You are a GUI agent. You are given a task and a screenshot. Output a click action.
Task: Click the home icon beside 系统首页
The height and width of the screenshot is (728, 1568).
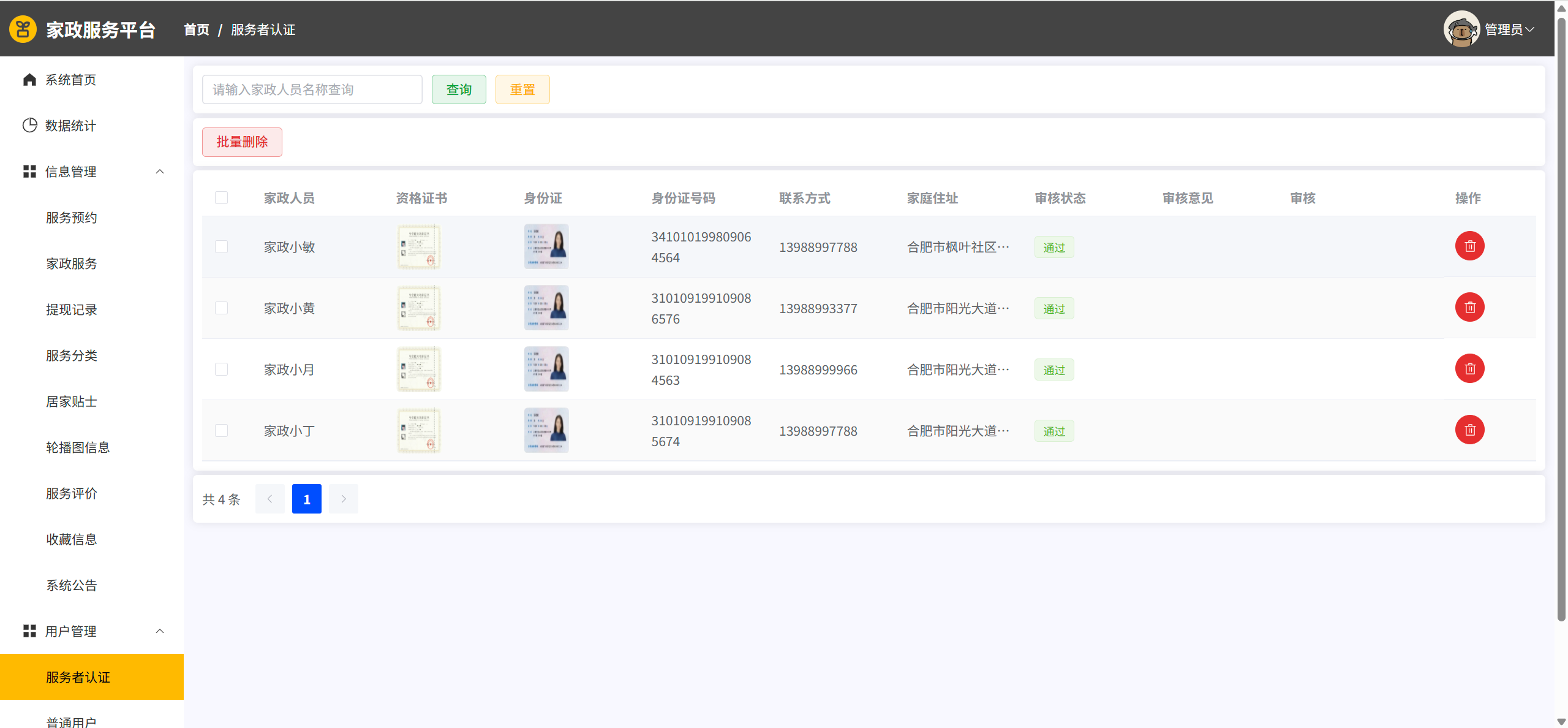(x=29, y=80)
